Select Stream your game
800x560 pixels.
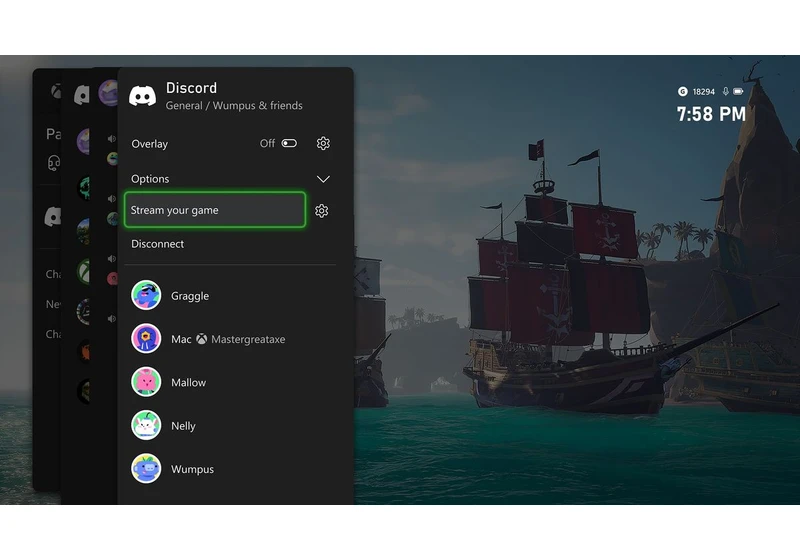coord(215,210)
